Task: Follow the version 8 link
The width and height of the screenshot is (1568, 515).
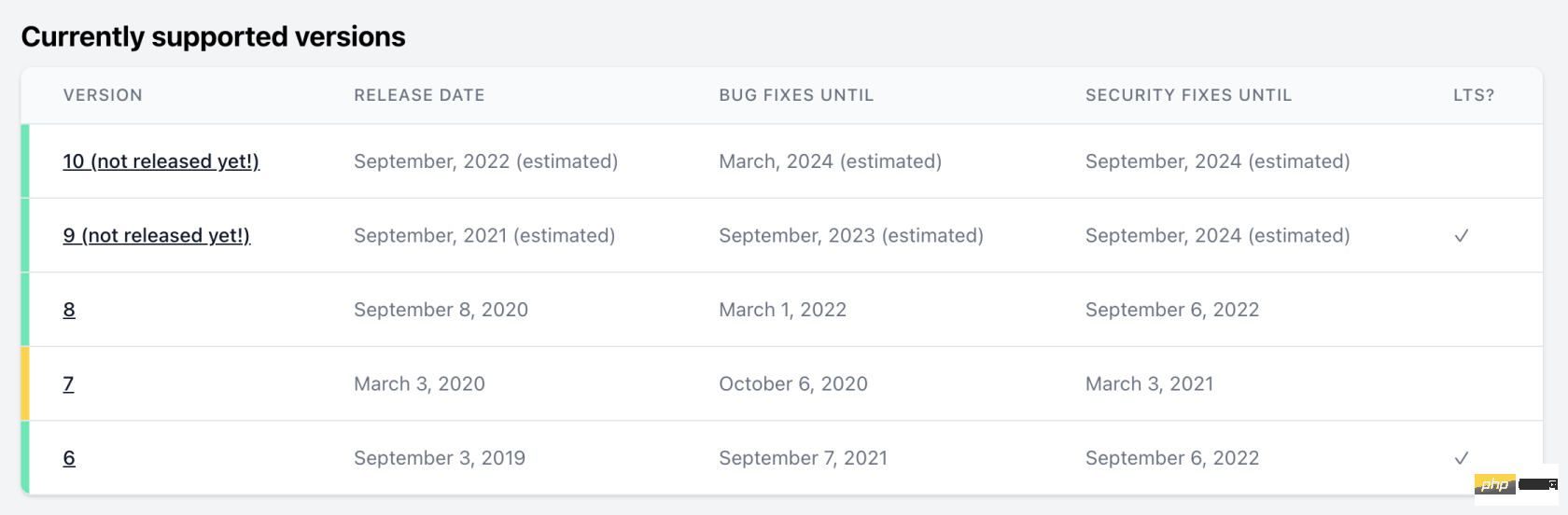Action: click(x=69, y=310)
